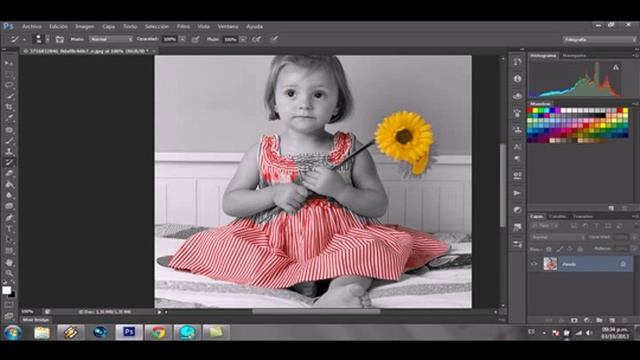Toggle pressure for opacity button
Image resolution: width=640 pixels, height=360 pixels.
click(196, 39)
